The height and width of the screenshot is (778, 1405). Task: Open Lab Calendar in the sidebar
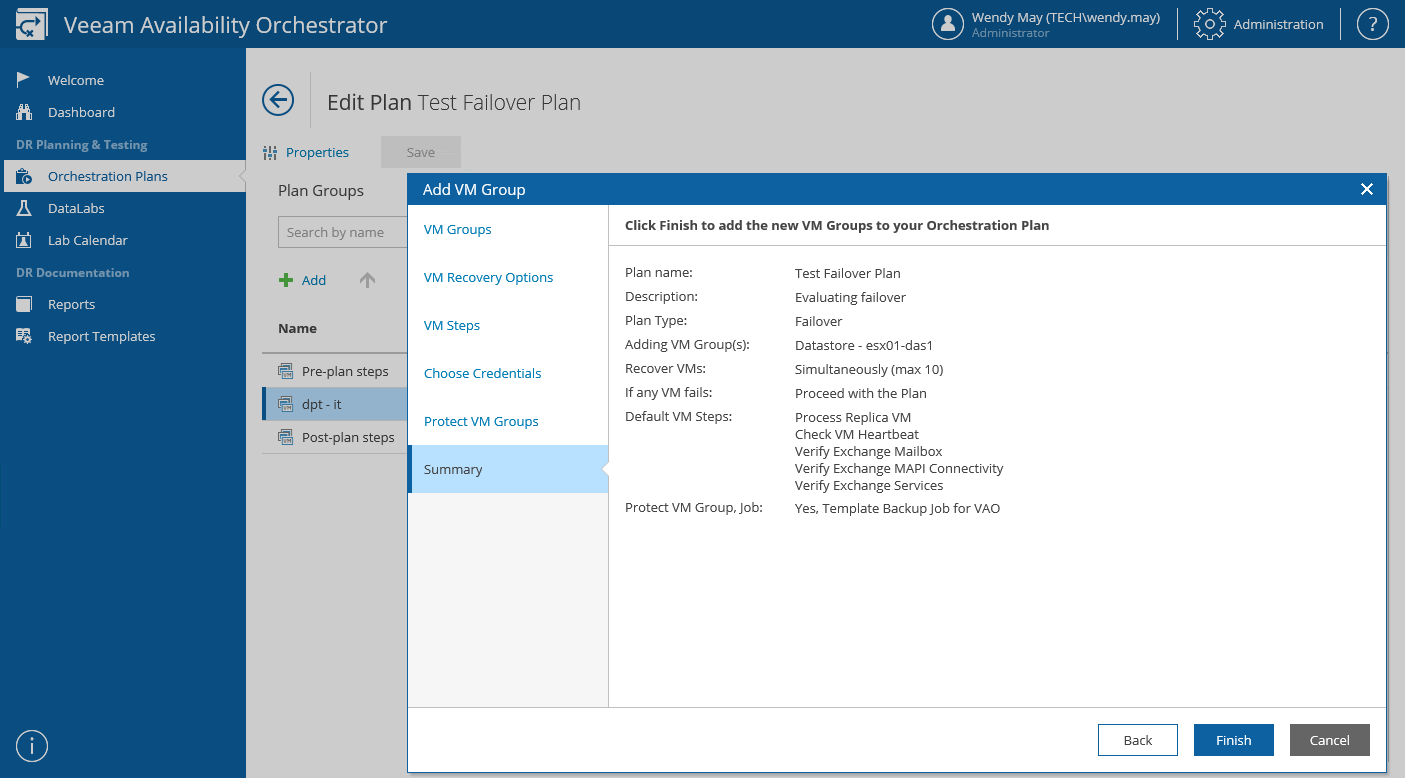[87, 240]
